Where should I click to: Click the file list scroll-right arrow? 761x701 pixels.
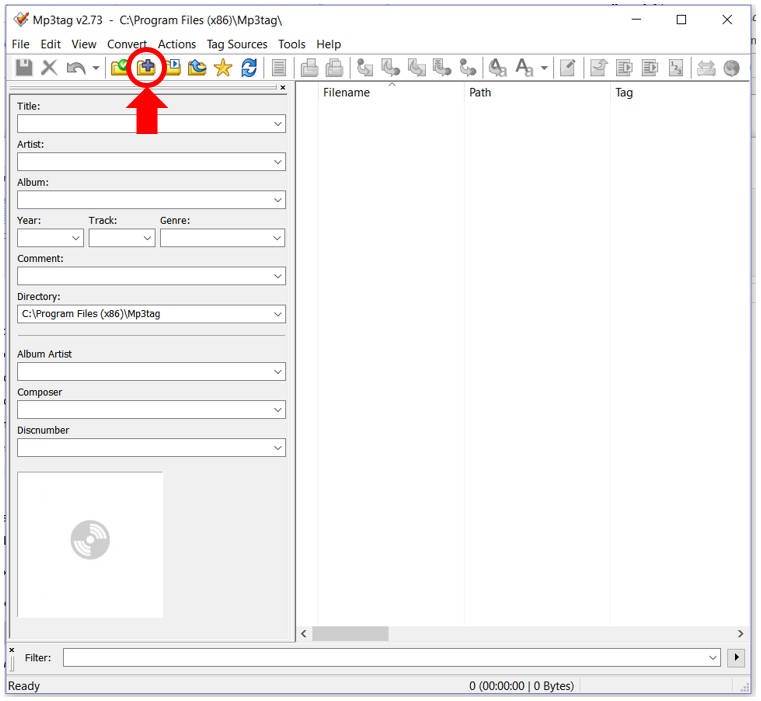(x=740, y=634)
